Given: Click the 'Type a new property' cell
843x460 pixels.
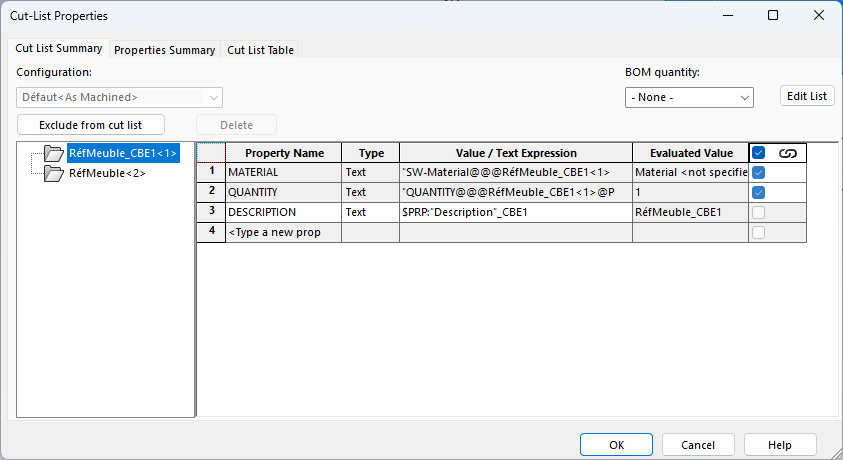Looking at the screenshot, I should (x=283, y=232).
